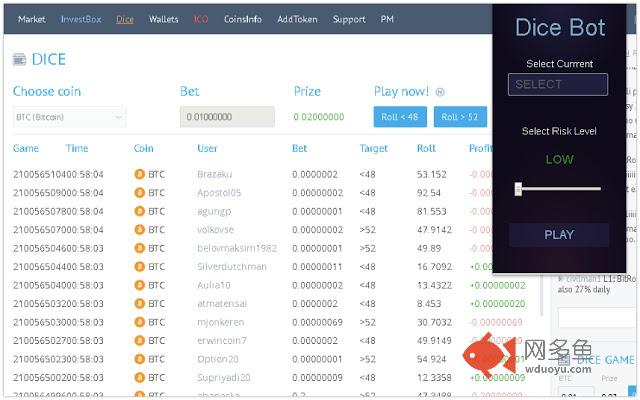Click the chat scrollbar beside the table
The width and height of the screenshot is (640, 400).
pyautogui.click(x=542, y=294)
